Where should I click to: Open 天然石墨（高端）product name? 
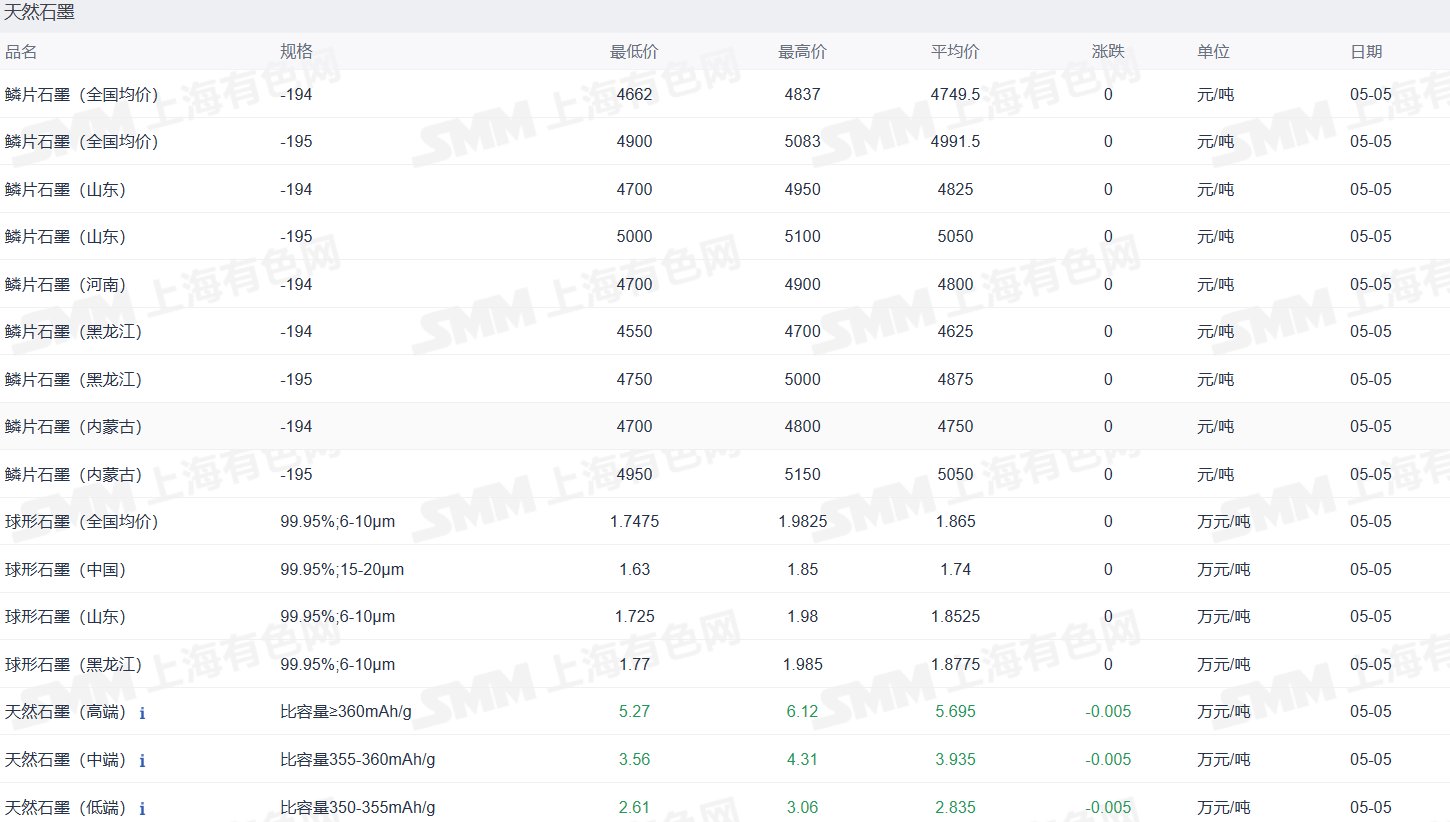(x=66, y=712)
